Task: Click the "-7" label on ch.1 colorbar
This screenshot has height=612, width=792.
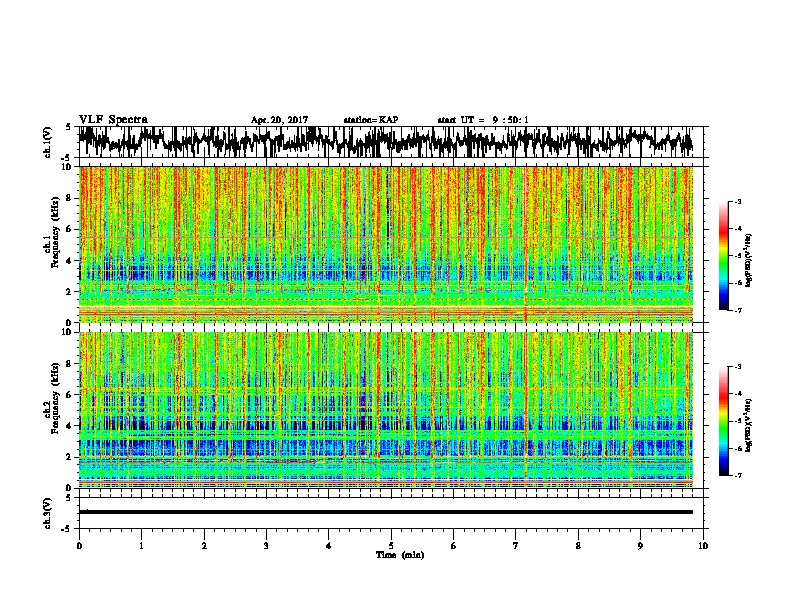Action: (x=738, y=310)
